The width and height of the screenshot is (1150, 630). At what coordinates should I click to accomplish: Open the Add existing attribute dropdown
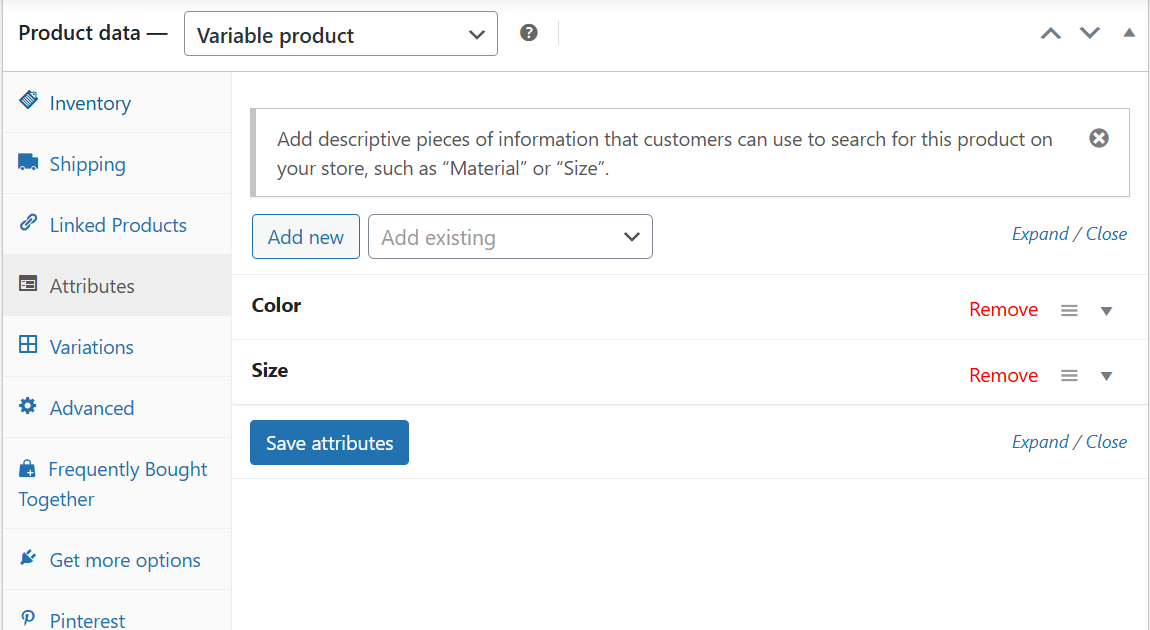point(510,237)
